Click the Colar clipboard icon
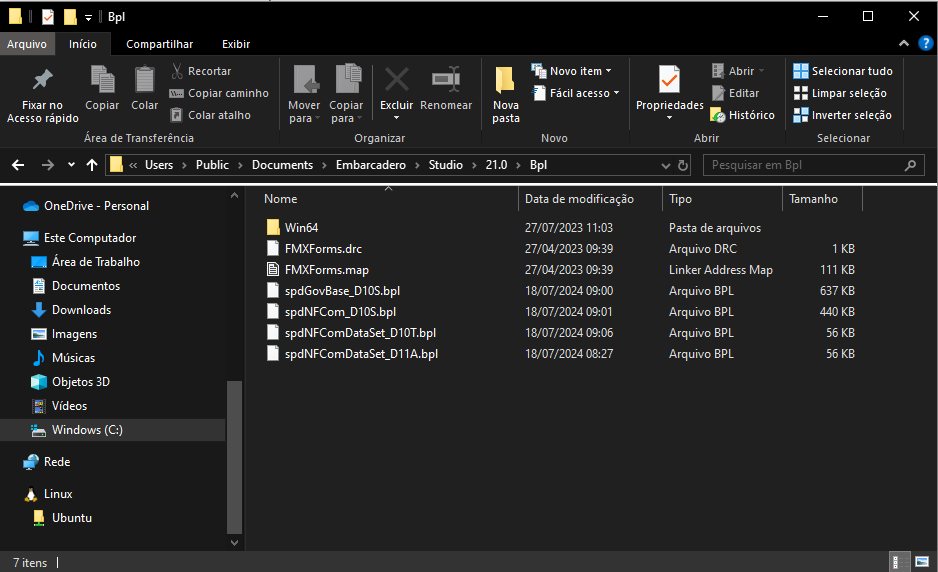Screen dimensions: 938x572 coord(145,80)
